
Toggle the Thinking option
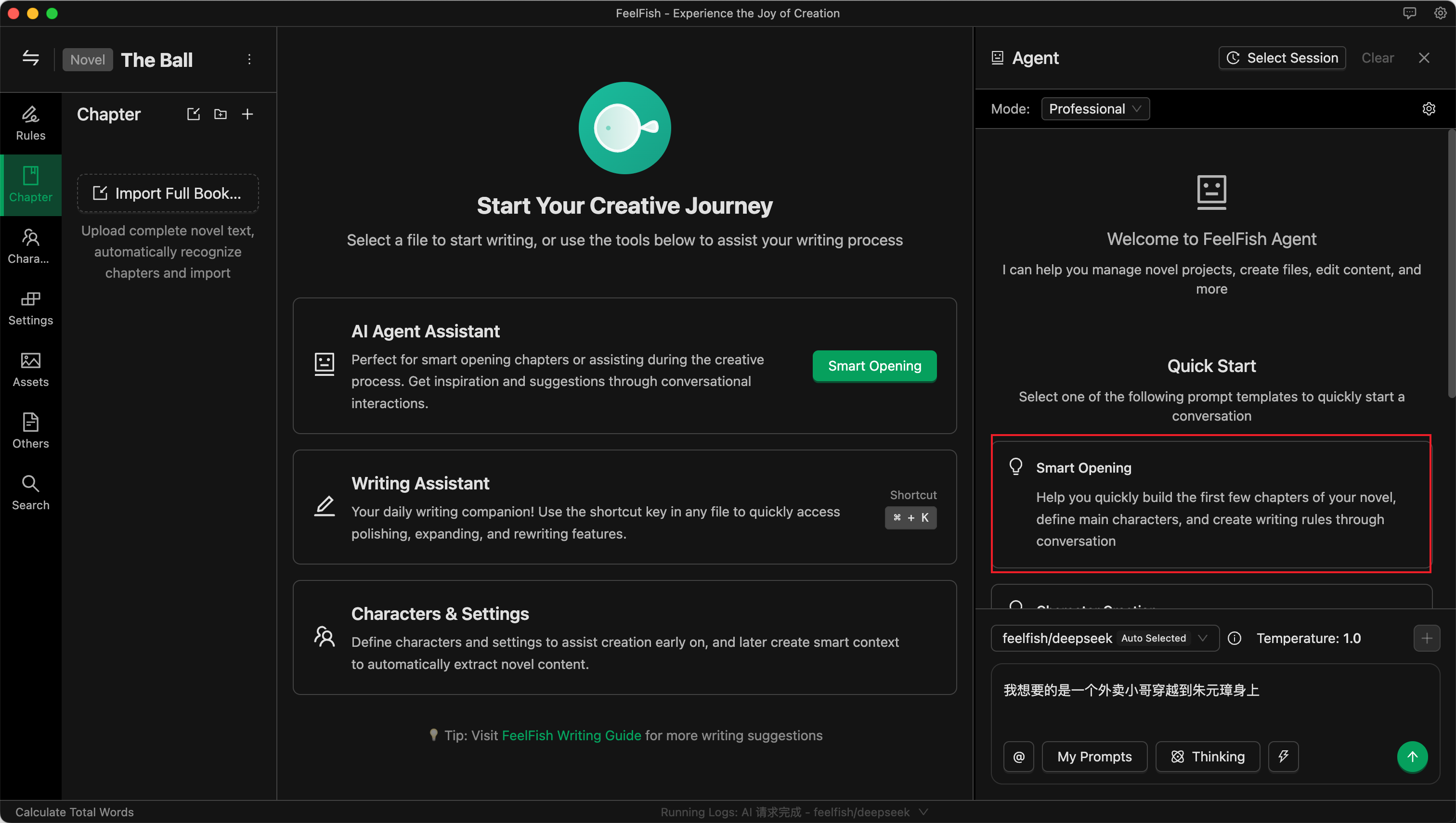pos(1207,756)
